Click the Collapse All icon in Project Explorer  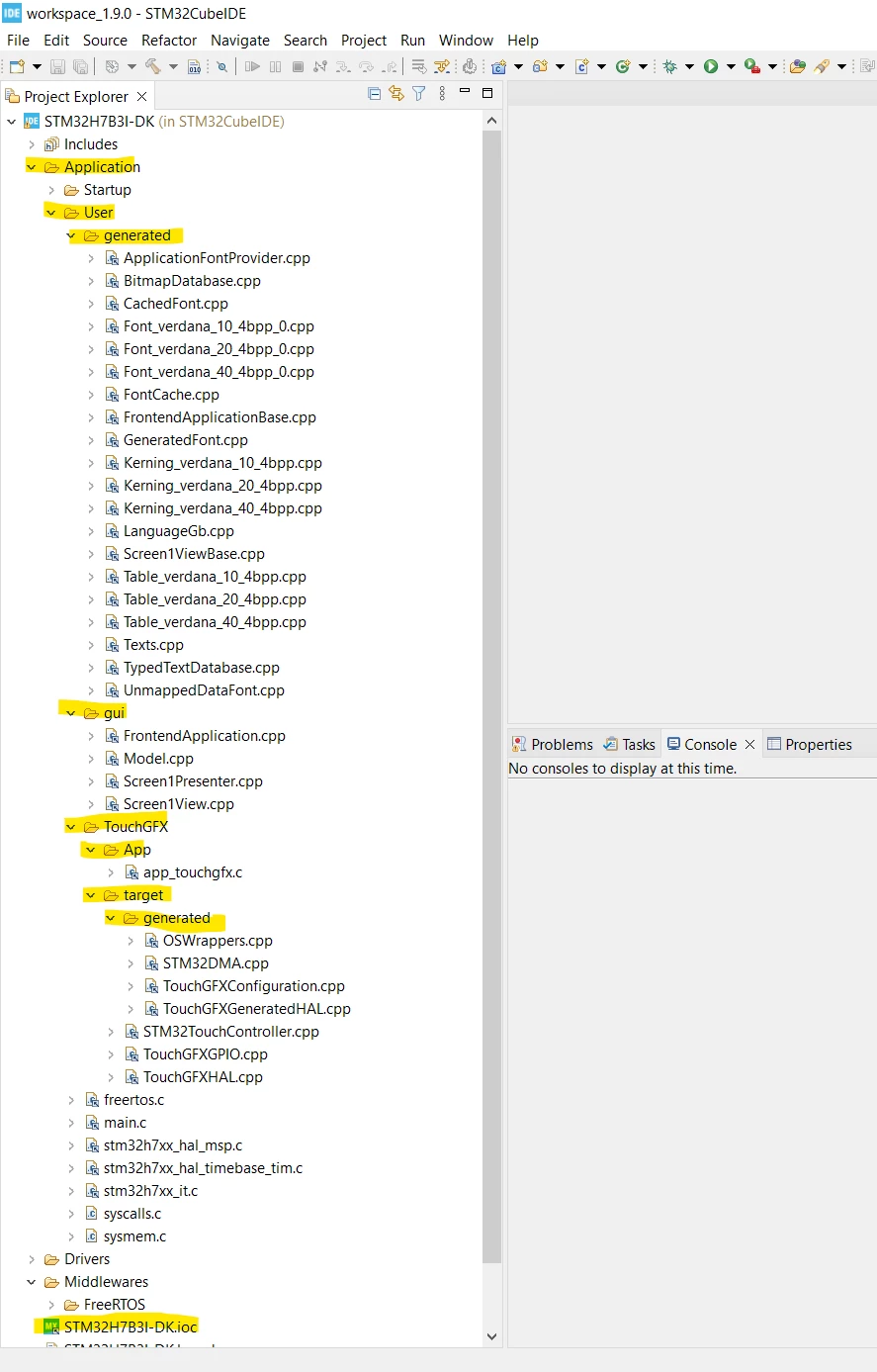(x=374, y=94)
